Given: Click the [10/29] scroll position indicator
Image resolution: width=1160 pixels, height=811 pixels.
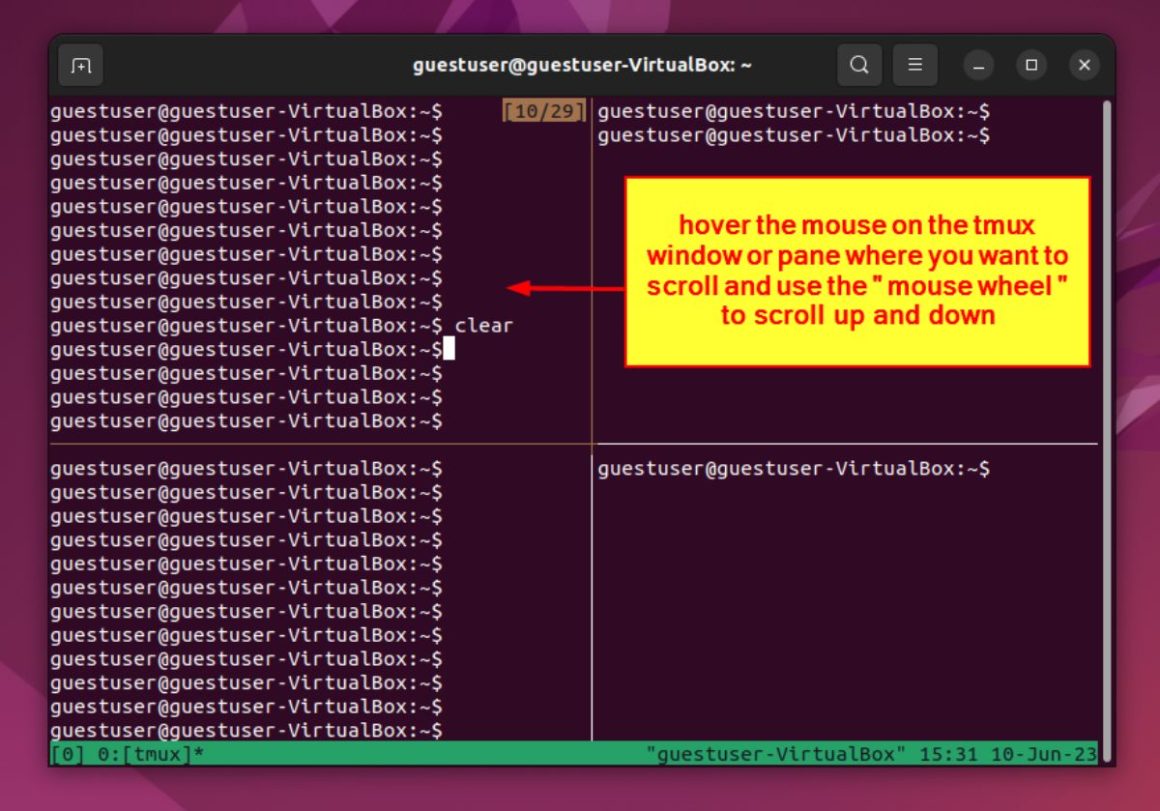Looking at the screenshot, I should click(545, 111).
